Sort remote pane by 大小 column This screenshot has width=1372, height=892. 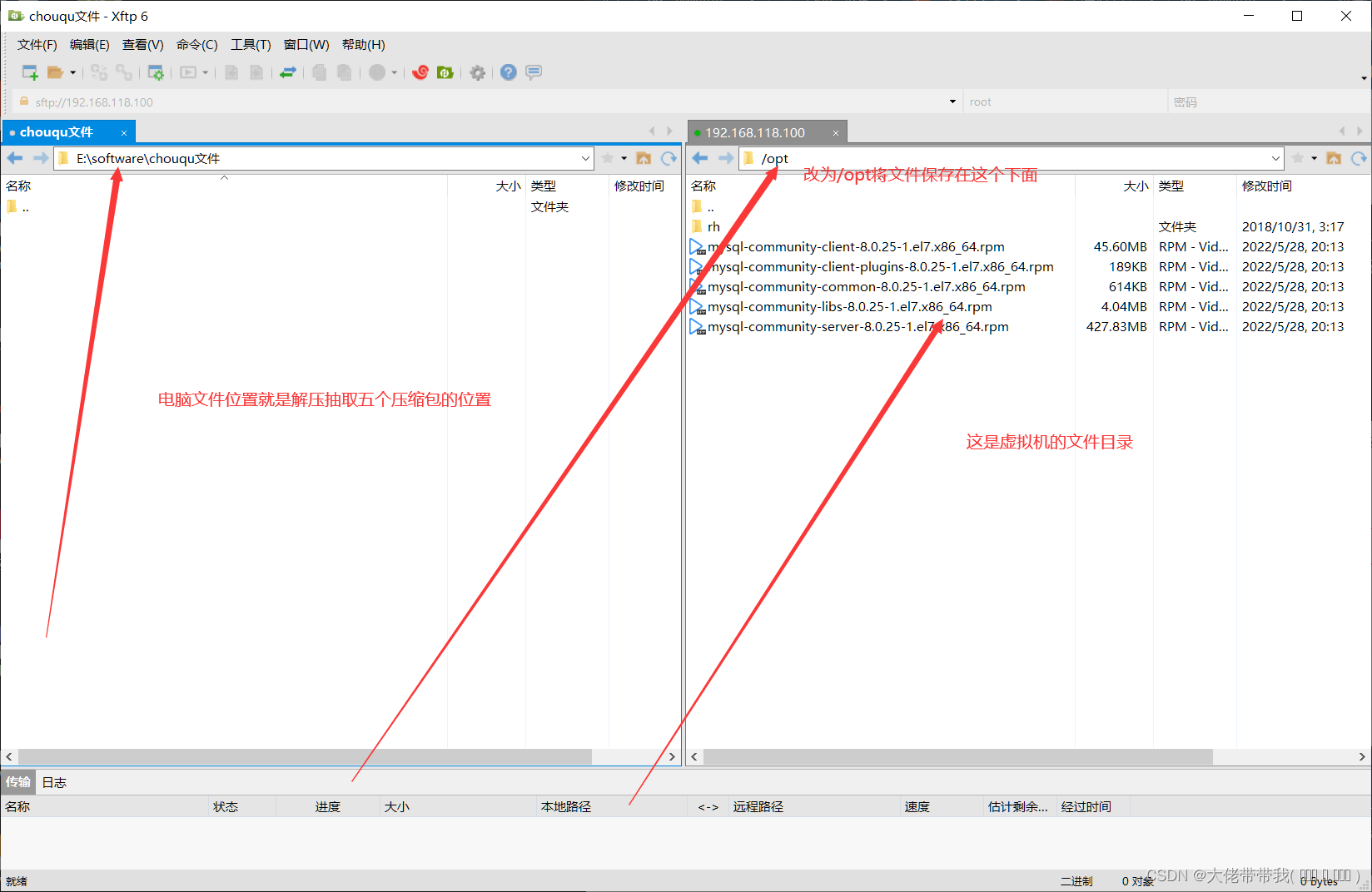[1136, 186]
